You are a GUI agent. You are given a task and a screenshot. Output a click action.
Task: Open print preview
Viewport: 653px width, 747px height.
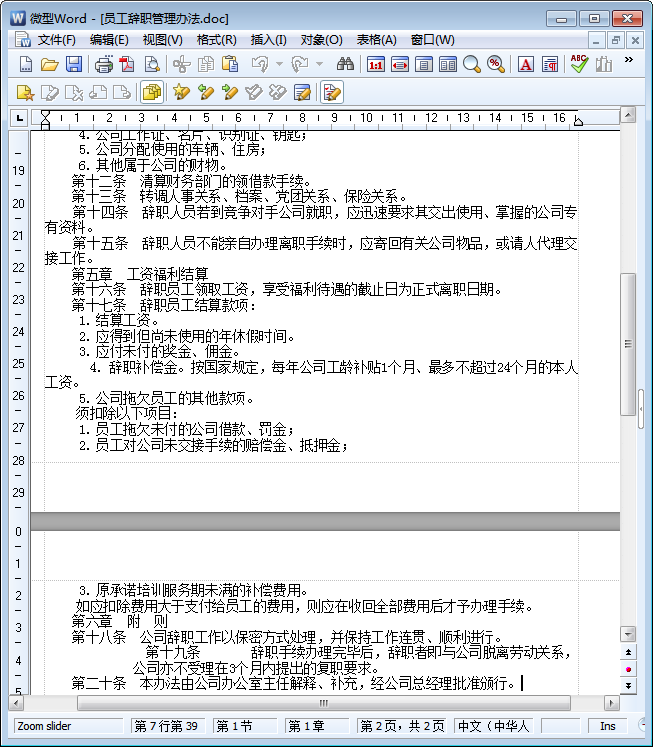(x=151, y=64)
